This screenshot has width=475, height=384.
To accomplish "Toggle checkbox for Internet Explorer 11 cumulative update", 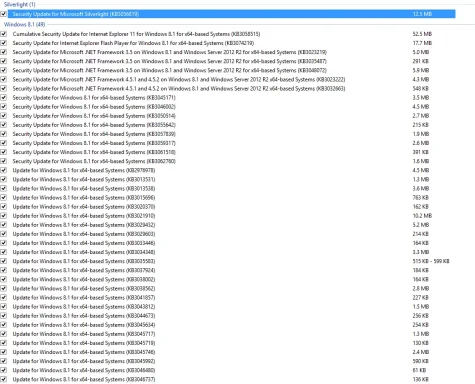I will pos(4,34).
